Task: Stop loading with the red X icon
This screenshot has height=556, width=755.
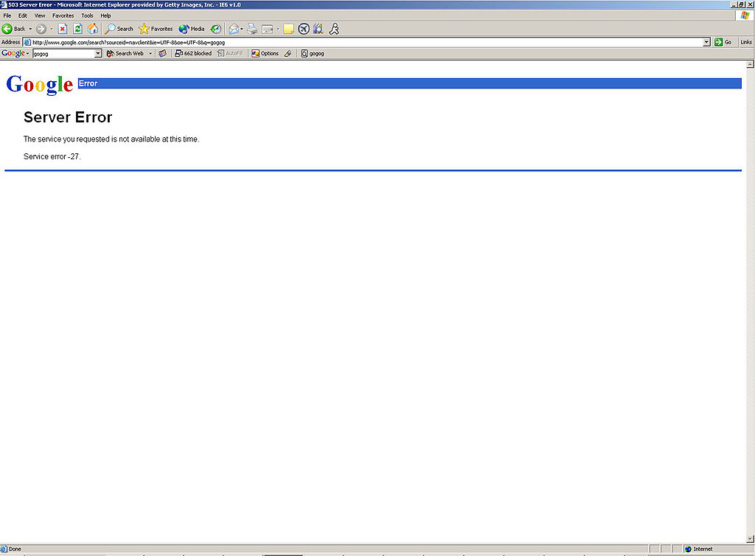Action: [x=63, y=29]
